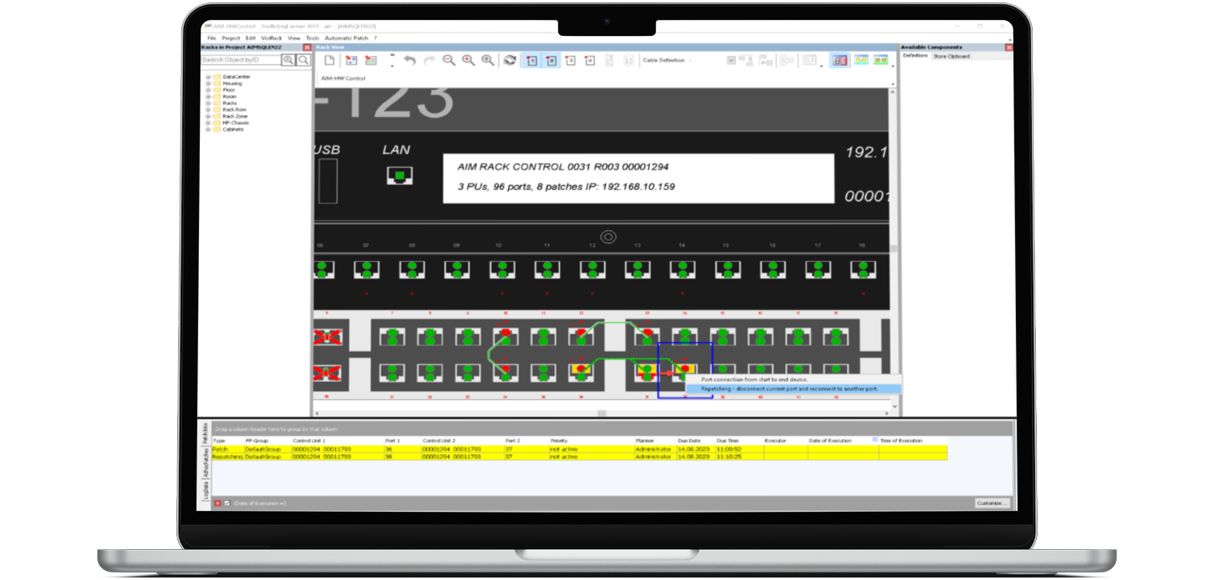Search object by ID with first magnifier
Viewport: 1214px width, 580px height.
click(288, 60)
